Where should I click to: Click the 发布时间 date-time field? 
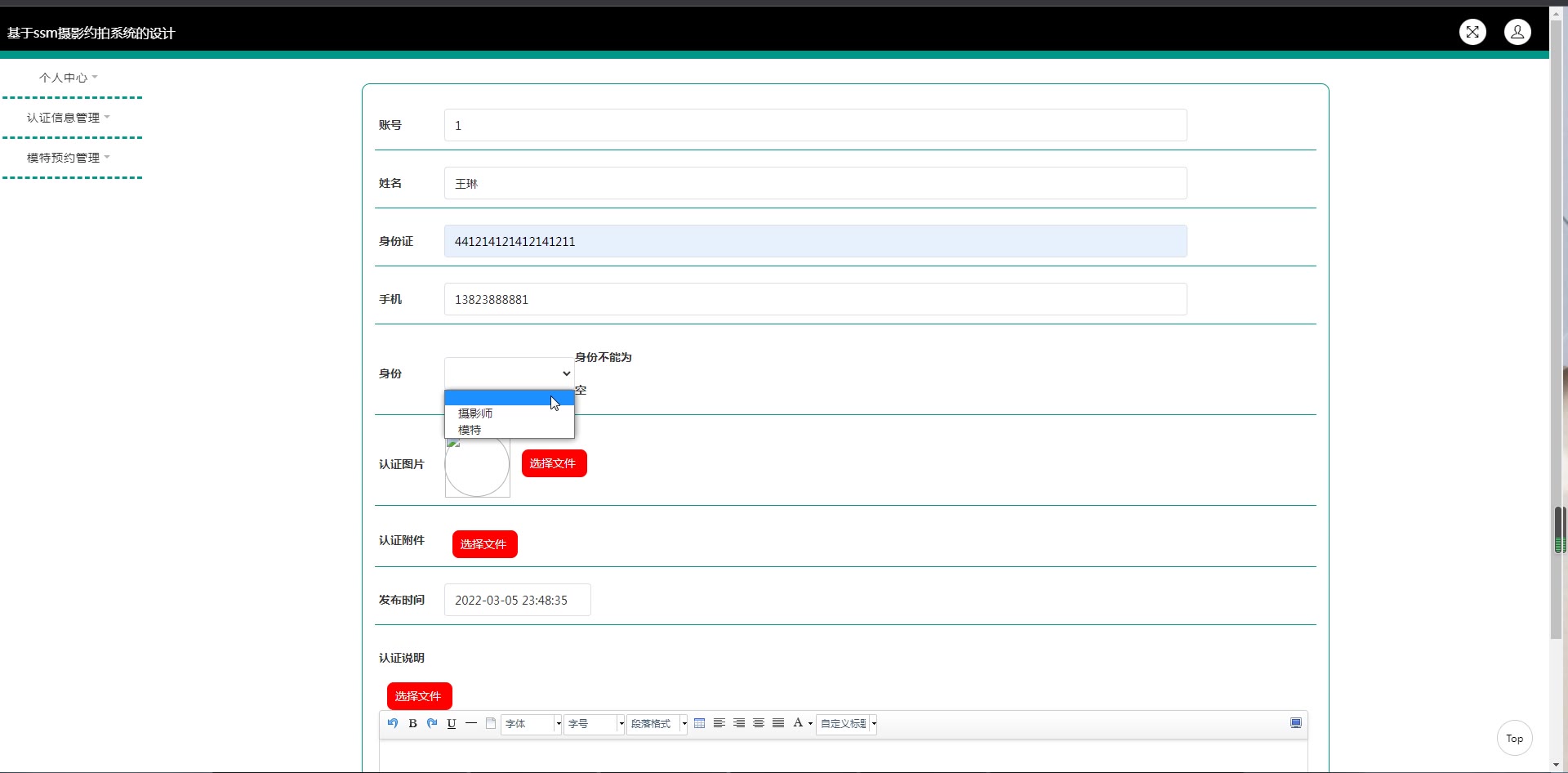518,600
